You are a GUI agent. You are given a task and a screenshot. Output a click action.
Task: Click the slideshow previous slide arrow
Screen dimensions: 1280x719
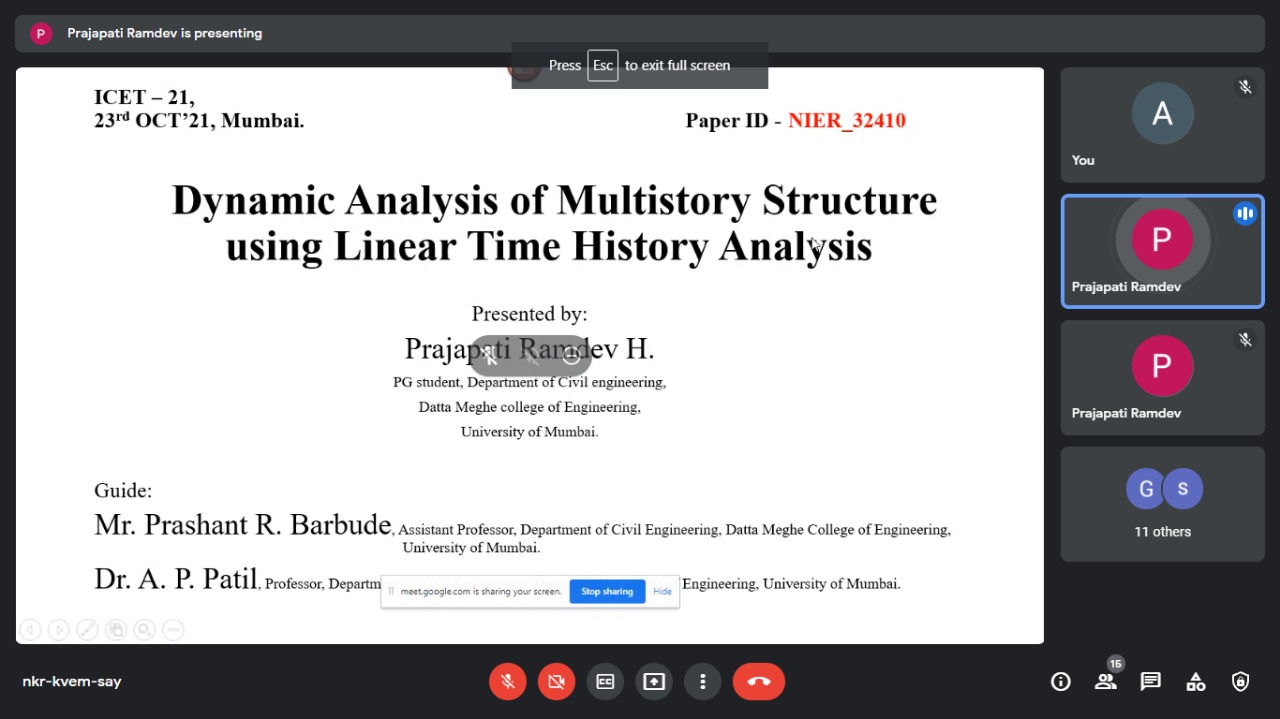(x=30, y=629)
